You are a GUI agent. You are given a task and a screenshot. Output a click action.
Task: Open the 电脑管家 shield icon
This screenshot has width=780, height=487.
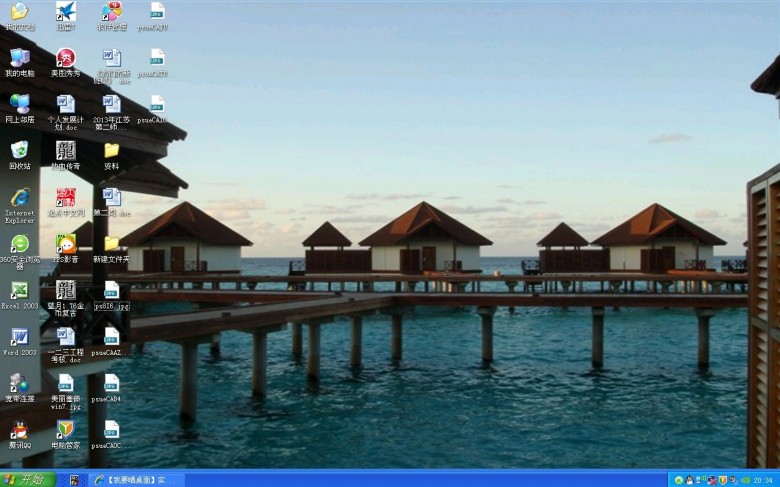(65, 431)
